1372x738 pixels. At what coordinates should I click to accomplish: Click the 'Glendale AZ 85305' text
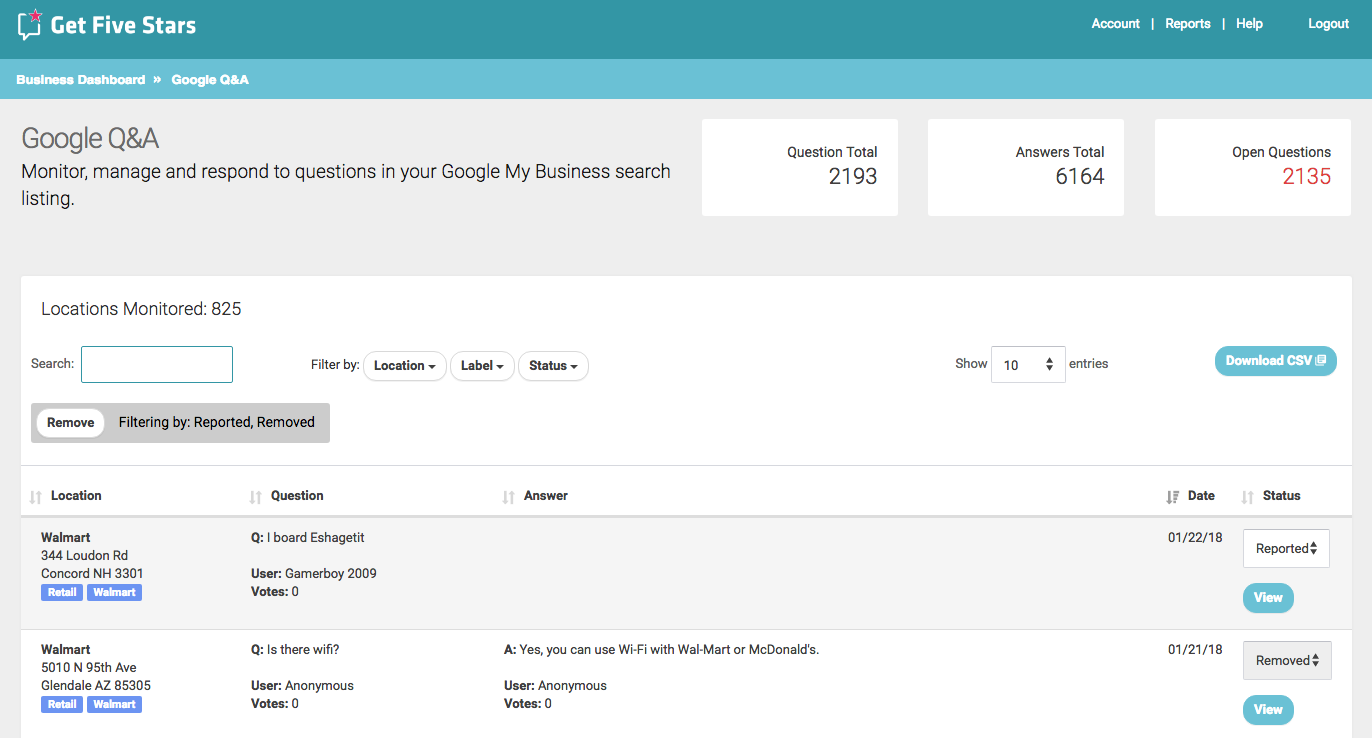click(x=96, y=686)
